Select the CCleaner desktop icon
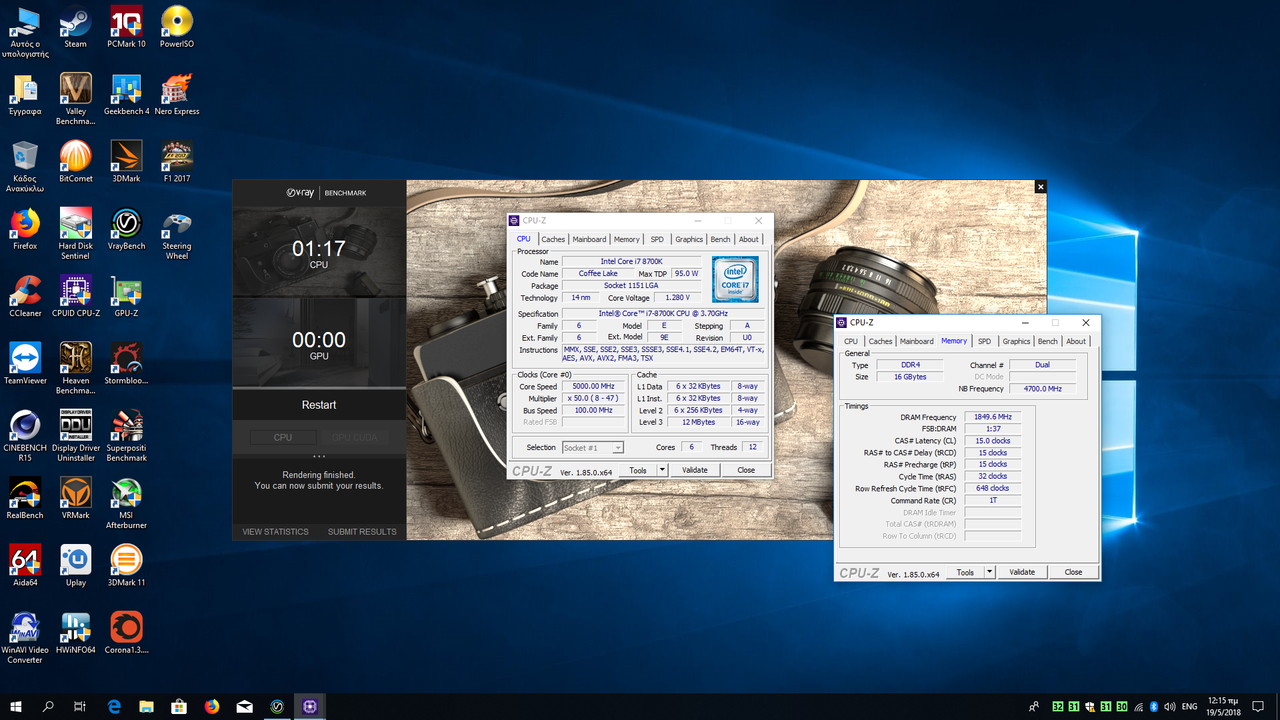The width and height of the screenshot is (1280, 720). pos(25,296)
